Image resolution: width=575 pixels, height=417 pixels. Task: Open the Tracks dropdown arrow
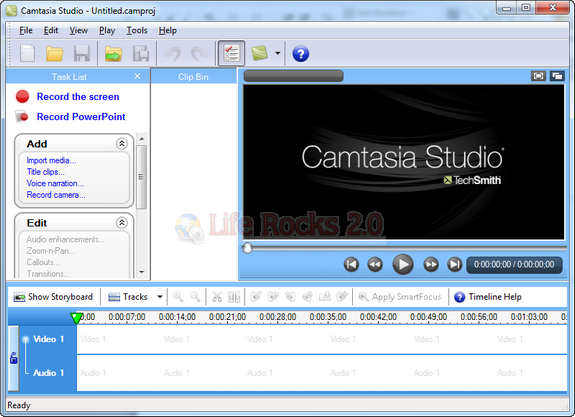160,297
